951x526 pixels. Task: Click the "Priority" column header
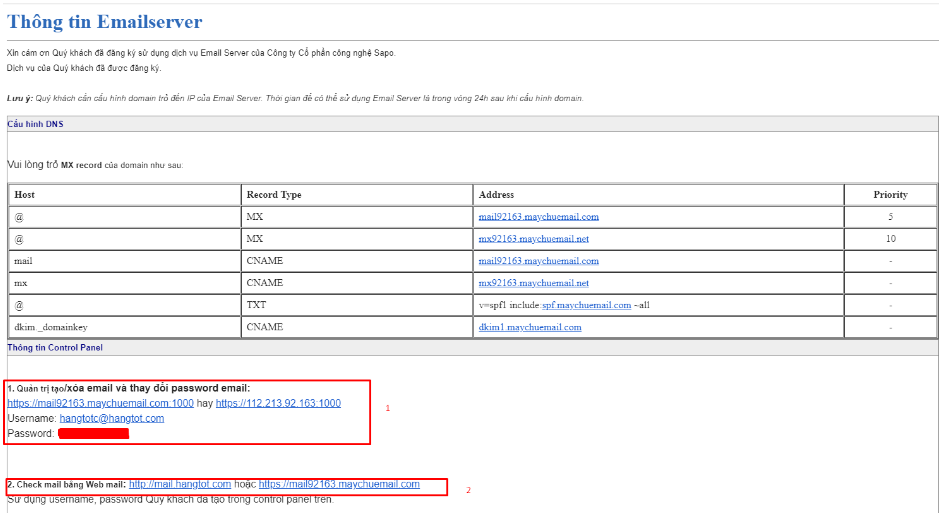890,194
